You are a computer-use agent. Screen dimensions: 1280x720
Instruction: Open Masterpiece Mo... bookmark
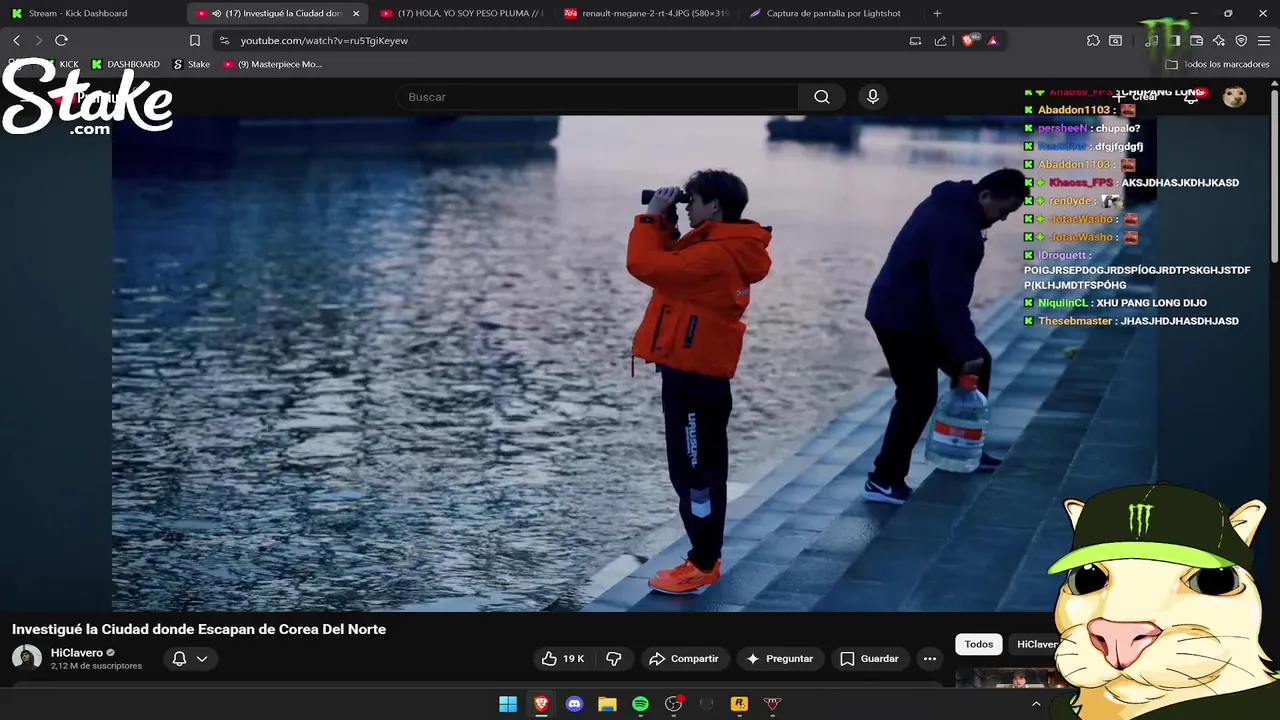click(x=272, y=64)
